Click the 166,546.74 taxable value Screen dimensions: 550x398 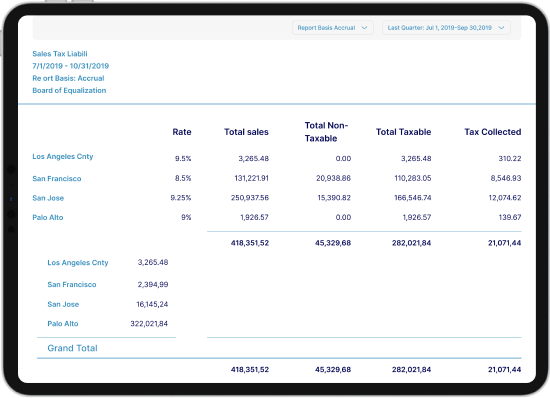[x=412, y=198]
